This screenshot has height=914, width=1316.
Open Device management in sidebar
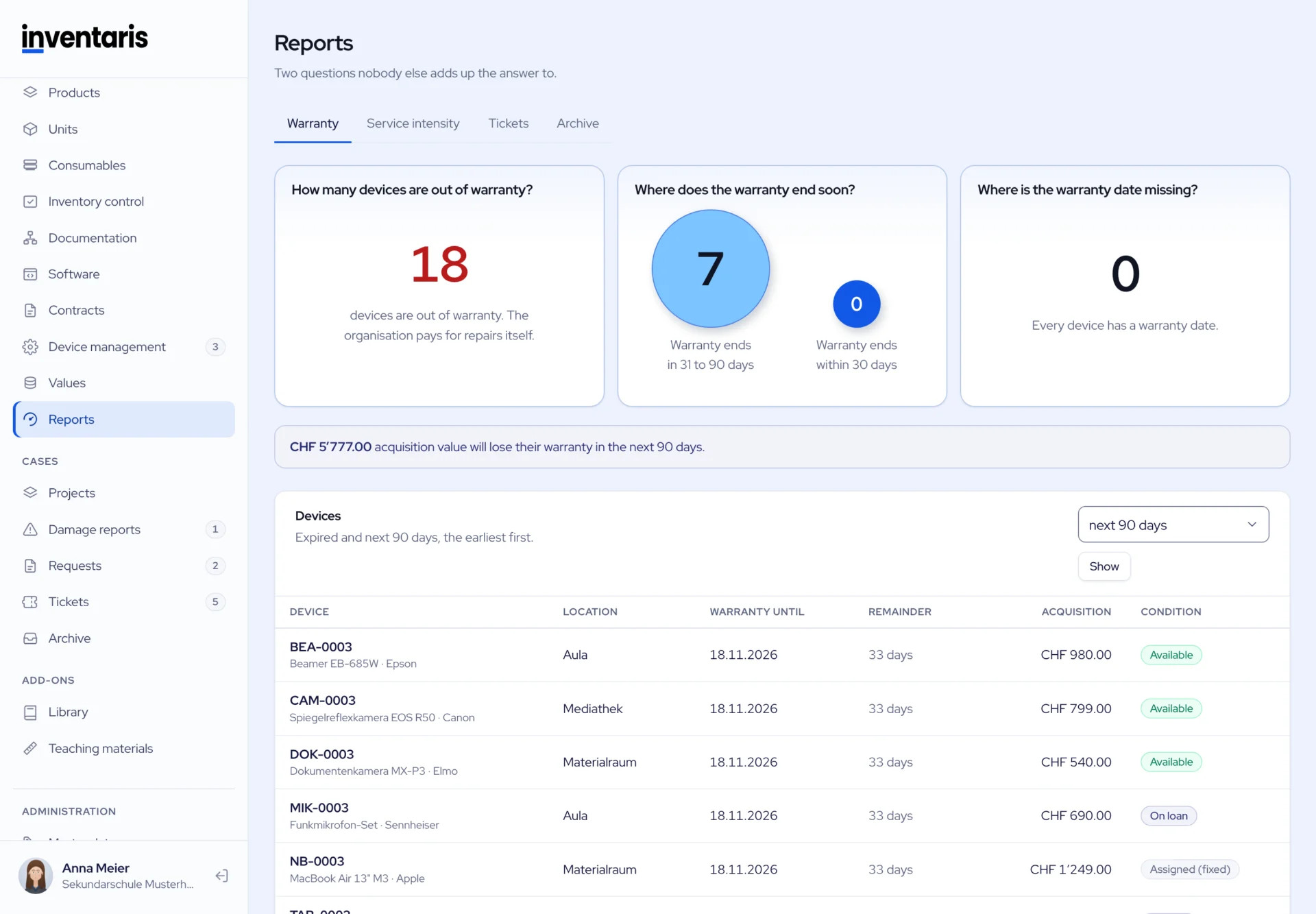(x=124, y=347)
